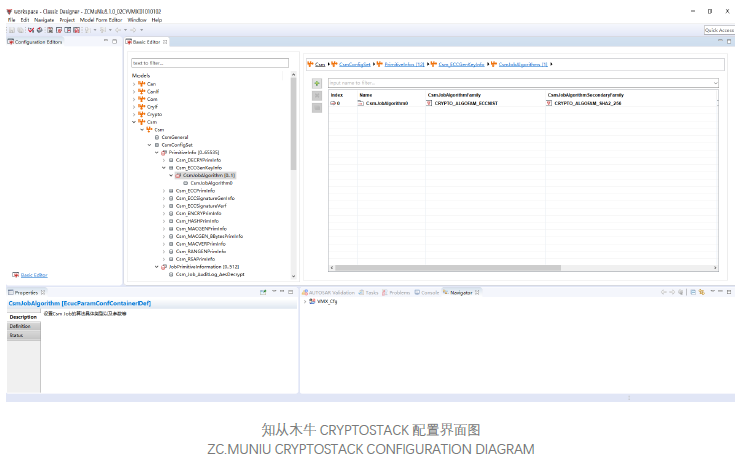Expand the Can model node

[134, 84]
